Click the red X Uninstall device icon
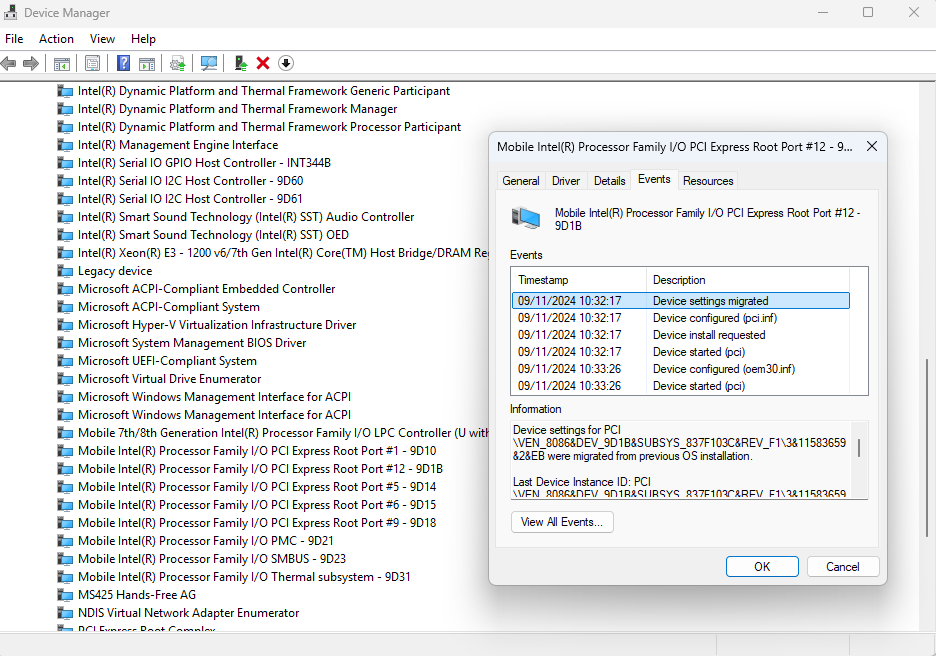 263,63
